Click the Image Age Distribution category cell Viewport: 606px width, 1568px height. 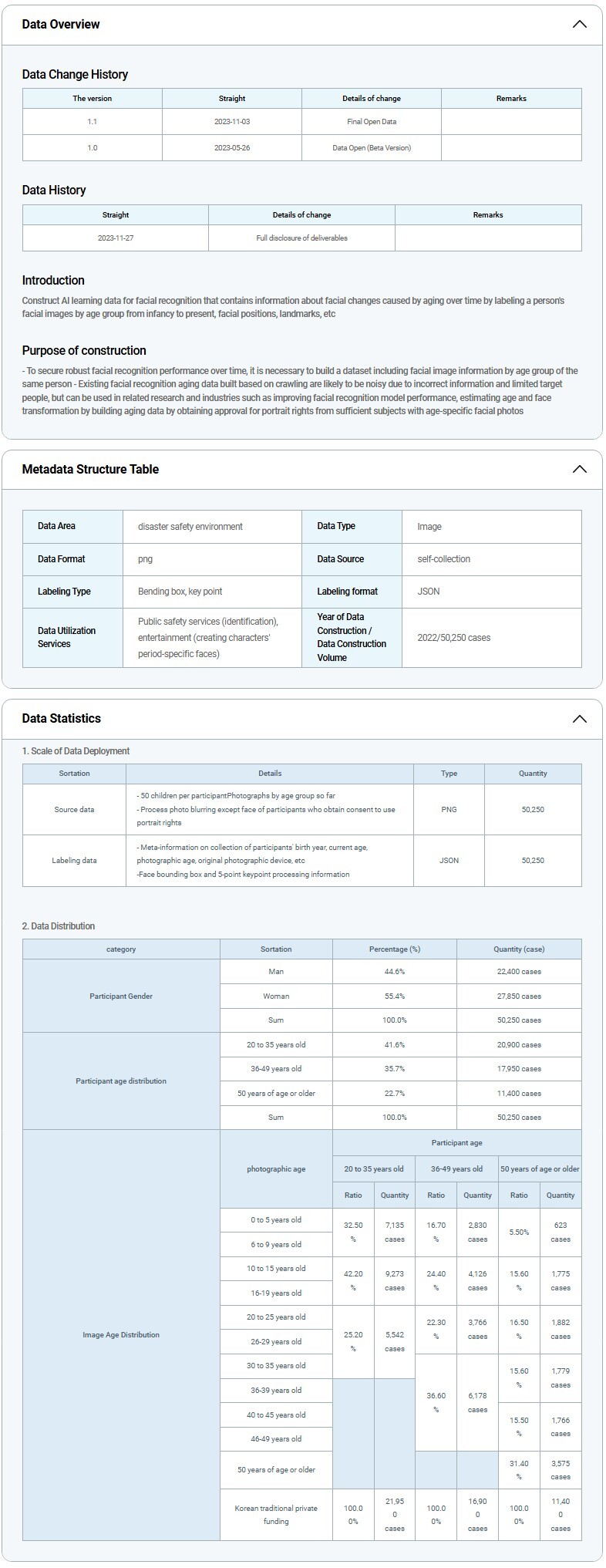tap(121, 1334)
